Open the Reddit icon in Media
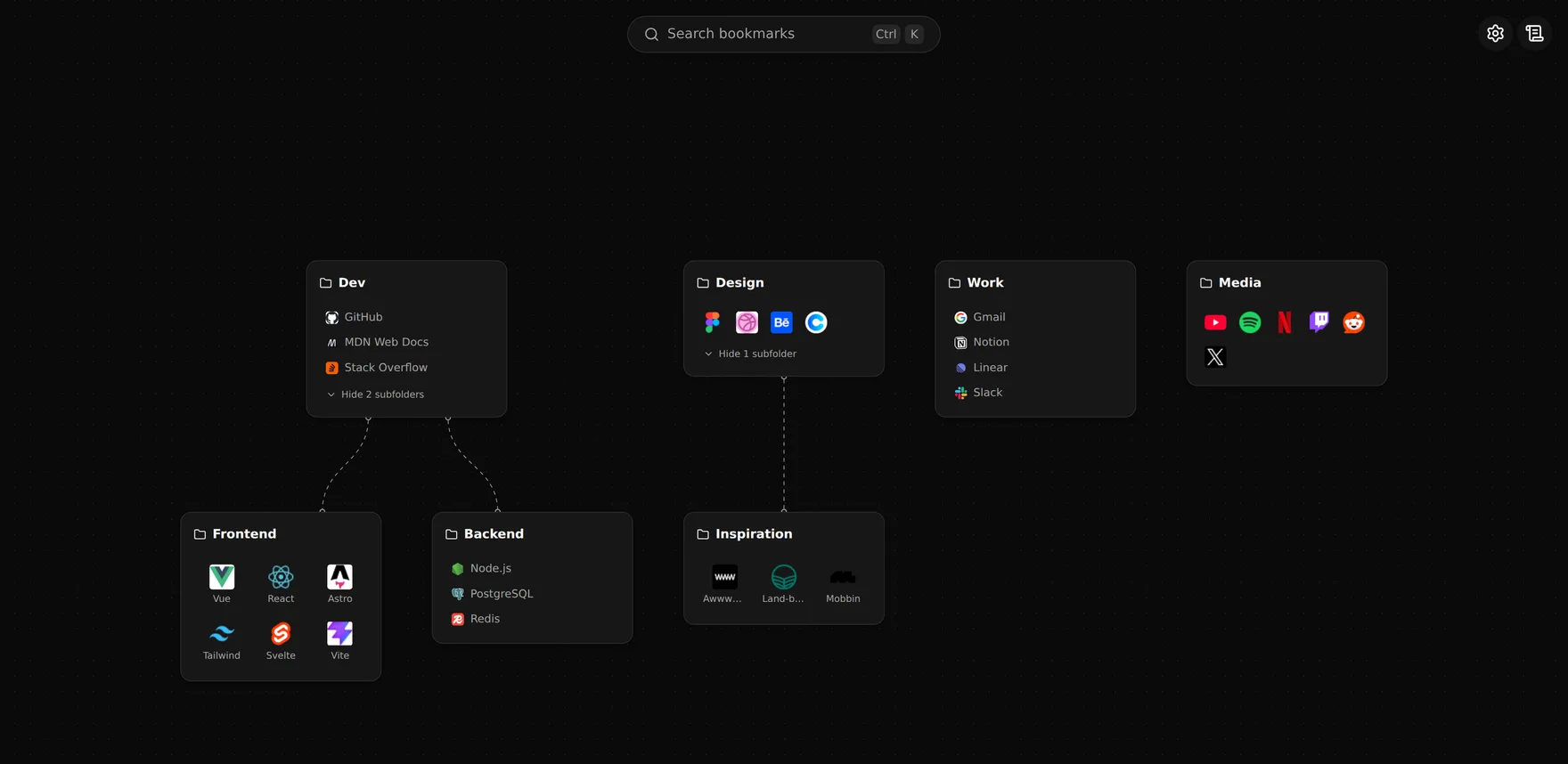Viewport: 1568px width, 764px height. (x=1354, y=322)
